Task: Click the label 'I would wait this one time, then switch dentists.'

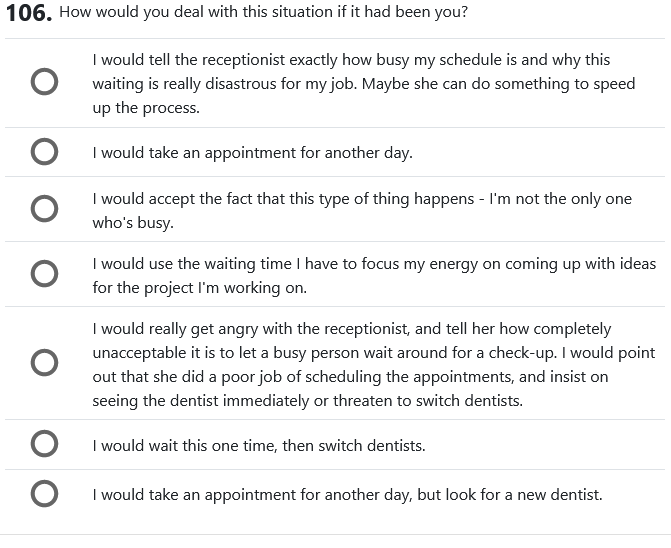Action: pyautogui.click(x=258, y=445)
